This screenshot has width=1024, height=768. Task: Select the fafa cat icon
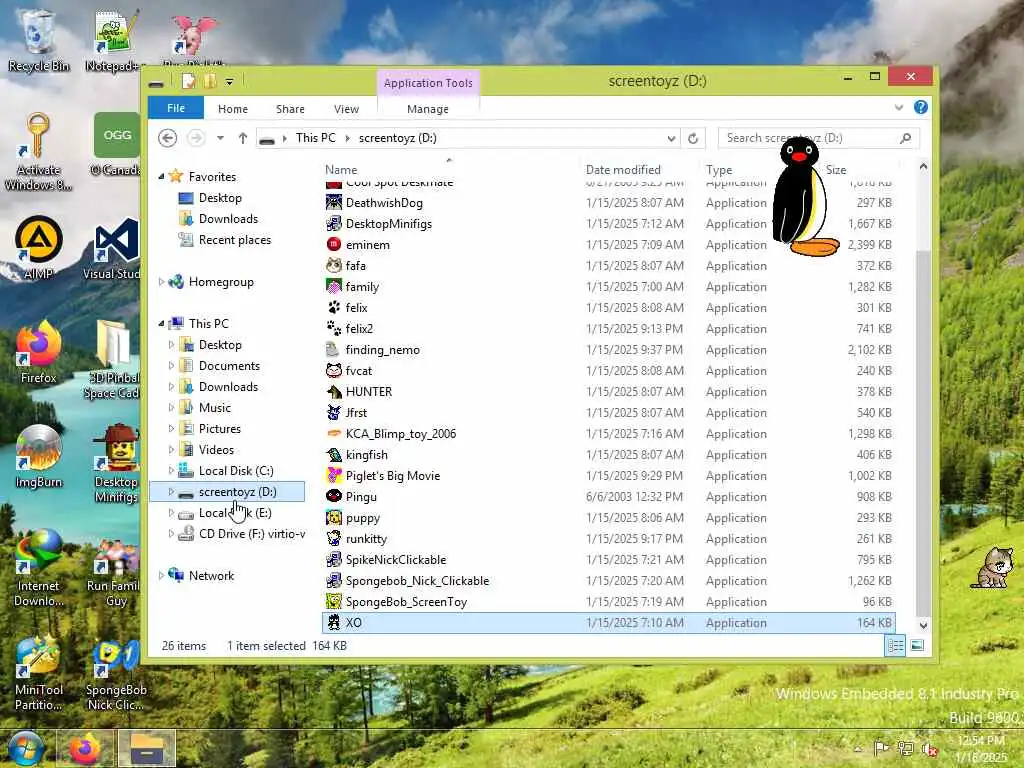pyautogui.click(x=334, y=265)
